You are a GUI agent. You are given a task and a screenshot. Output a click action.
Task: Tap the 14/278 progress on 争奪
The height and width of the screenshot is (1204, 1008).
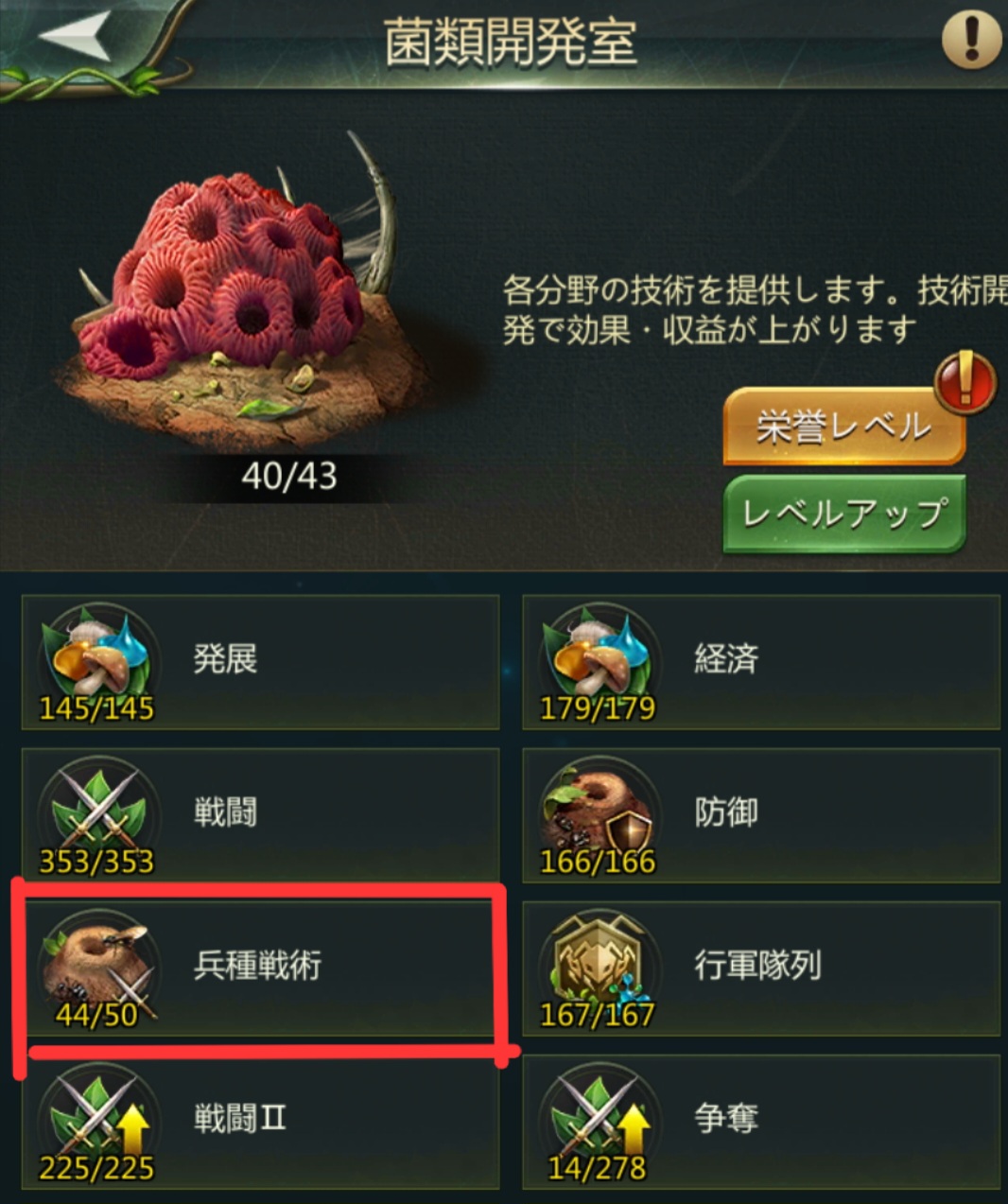(x=598, y=1168)
